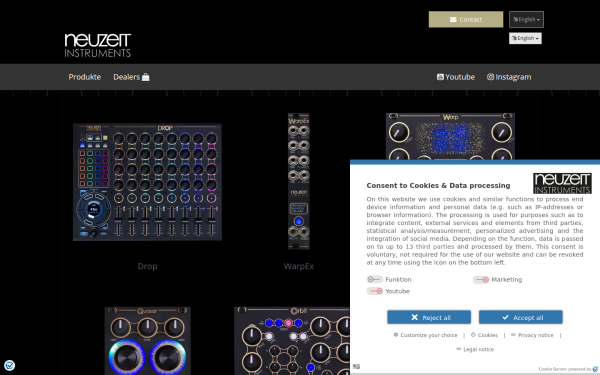This screenshot has height=375, width=600.
Task: Open the light English language dropdown
Action: [525, 38]
